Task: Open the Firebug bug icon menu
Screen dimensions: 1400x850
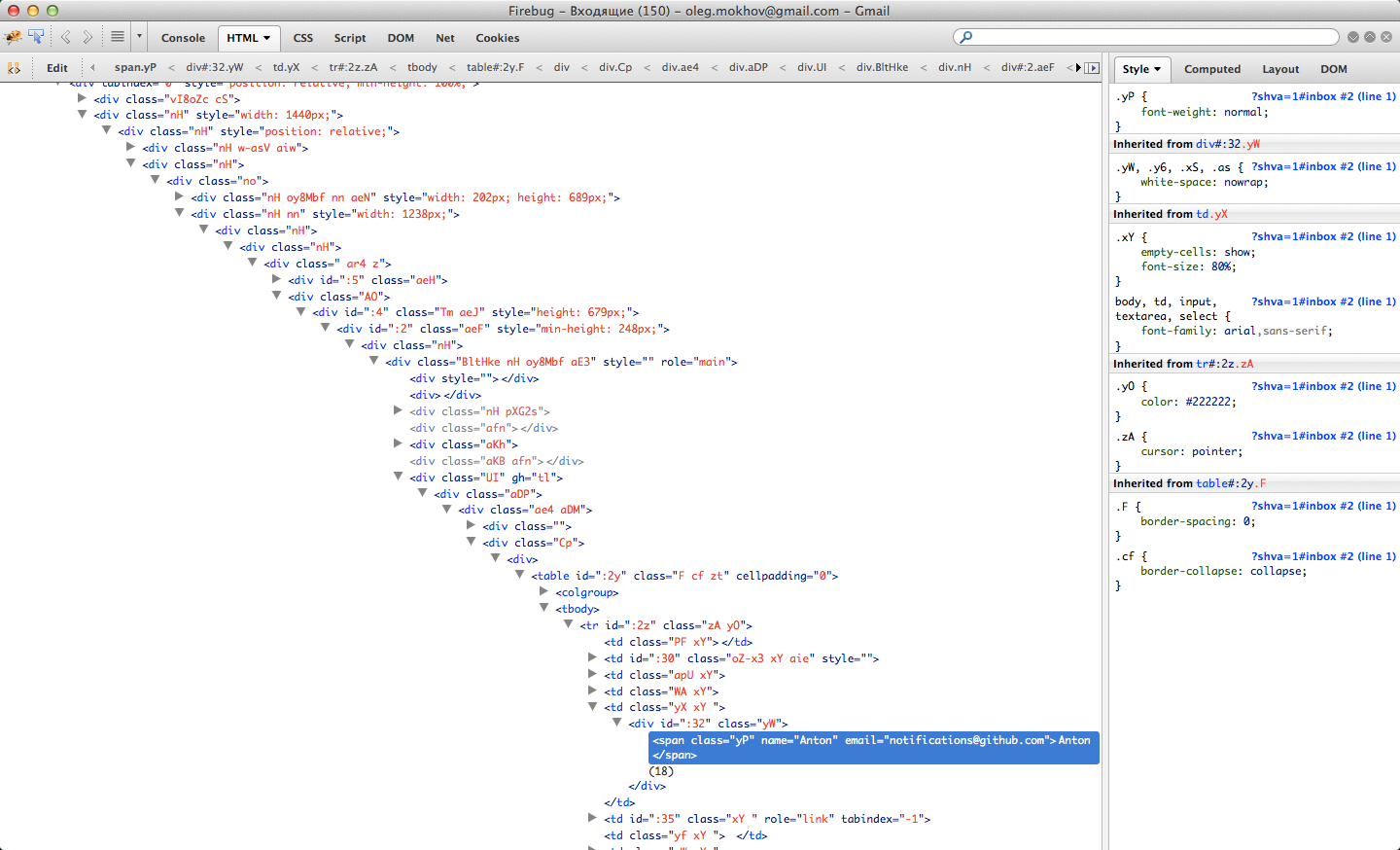Action: (13, 37)
